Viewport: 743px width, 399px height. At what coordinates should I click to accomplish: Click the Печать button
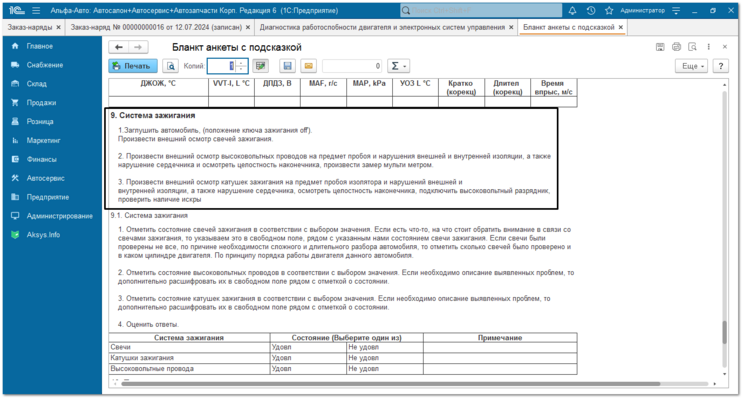click(133, 66)
